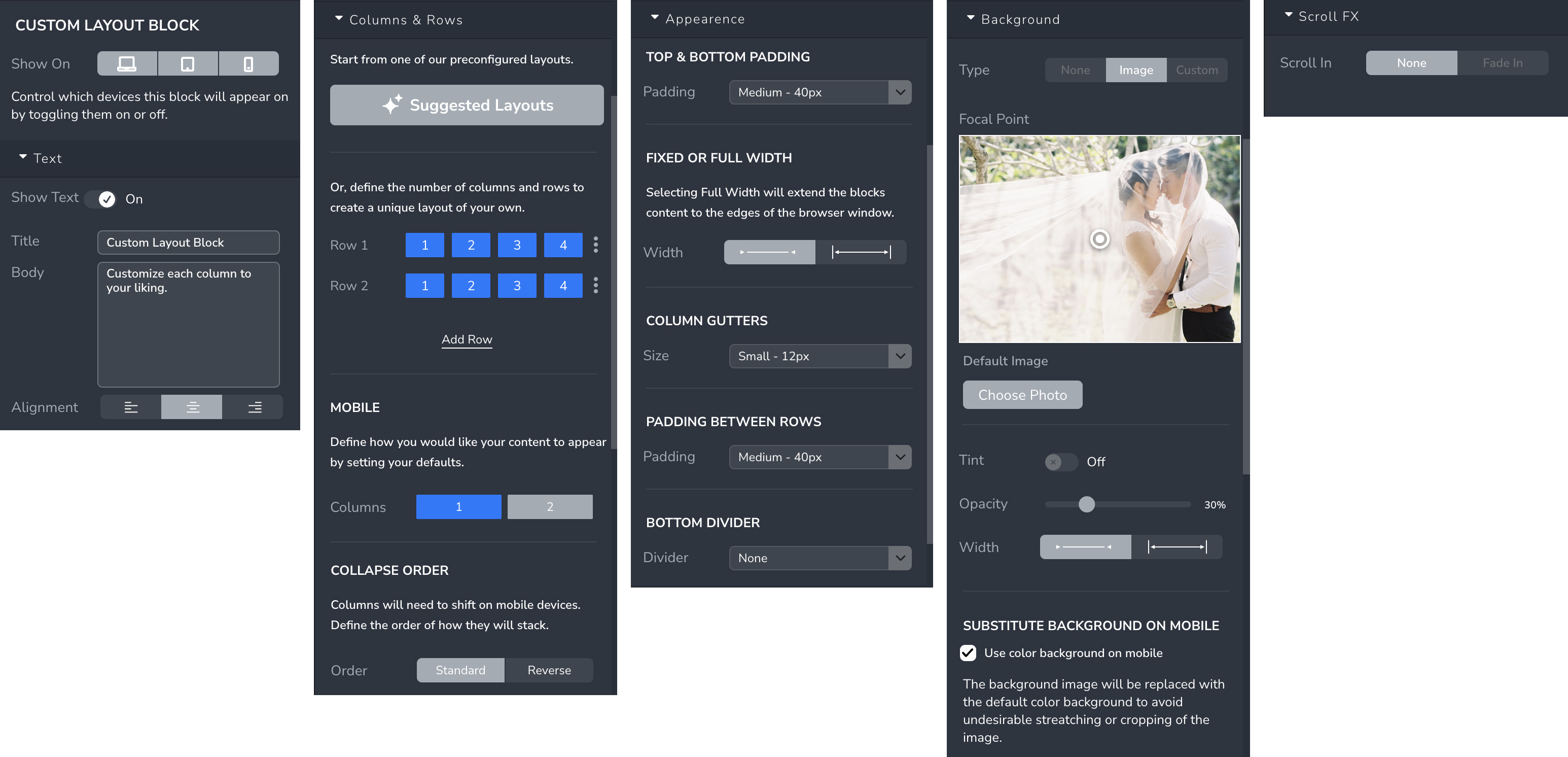Click the Choose Photo button
Screen dimensions: 1568x757
tap(1022, 394)
